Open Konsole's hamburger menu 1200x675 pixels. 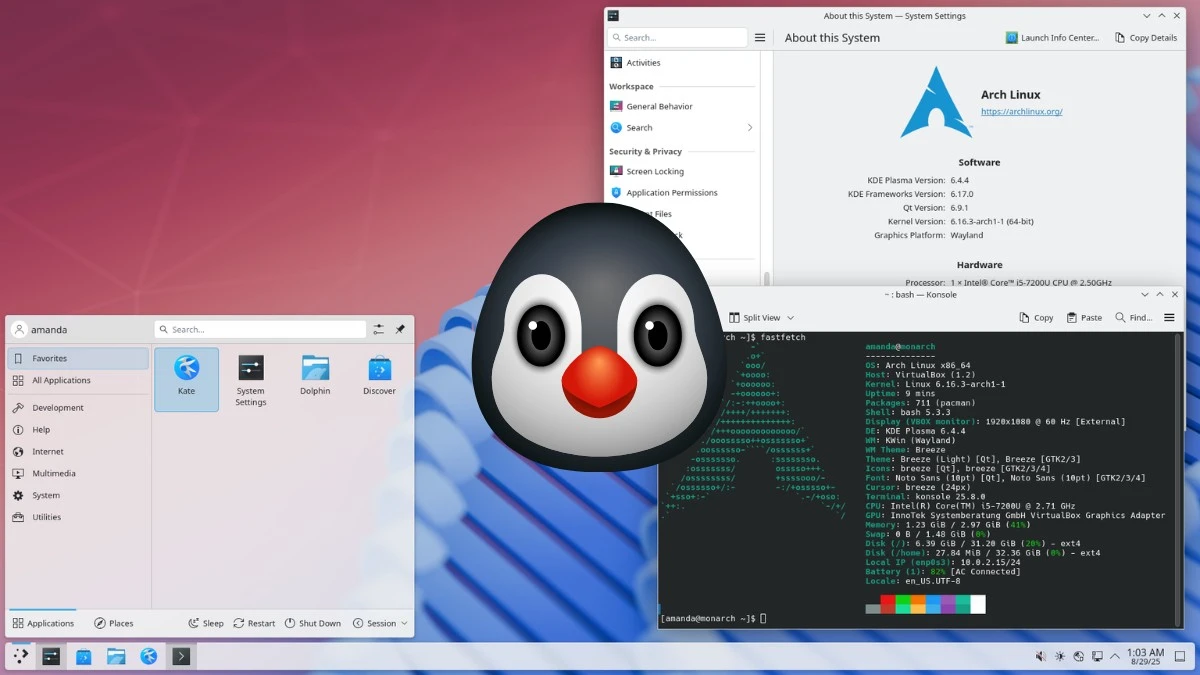click(1168, 317)
